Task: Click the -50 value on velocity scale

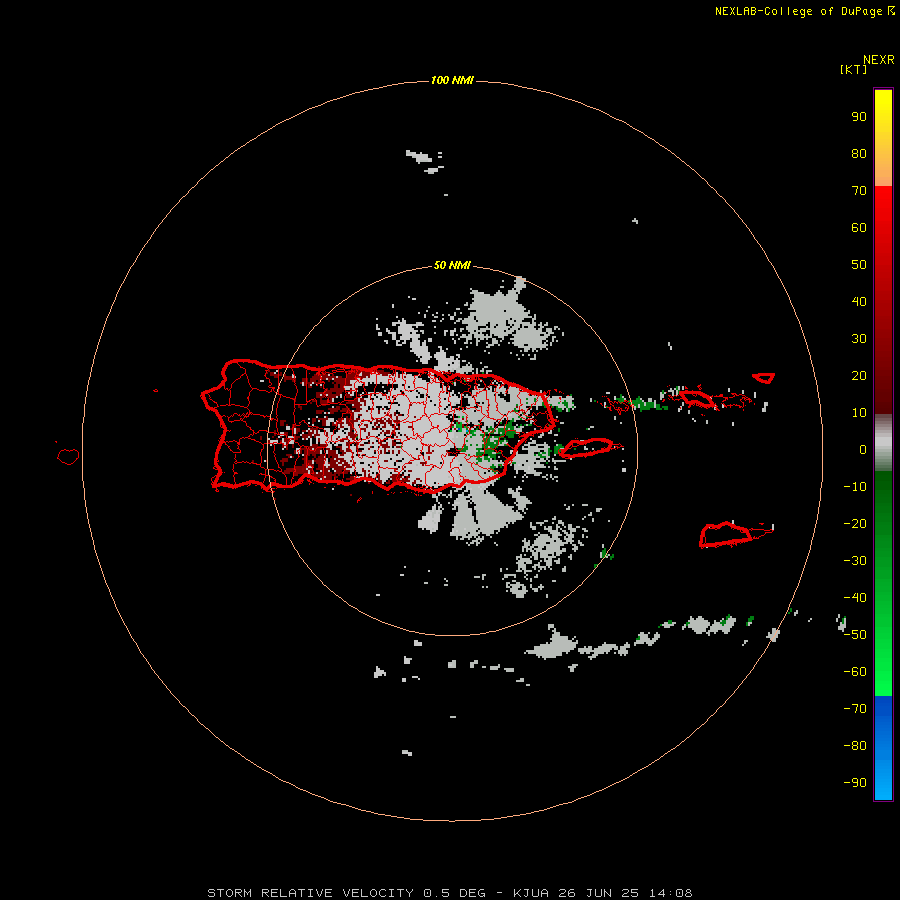Action: click(x=855, y=635)
